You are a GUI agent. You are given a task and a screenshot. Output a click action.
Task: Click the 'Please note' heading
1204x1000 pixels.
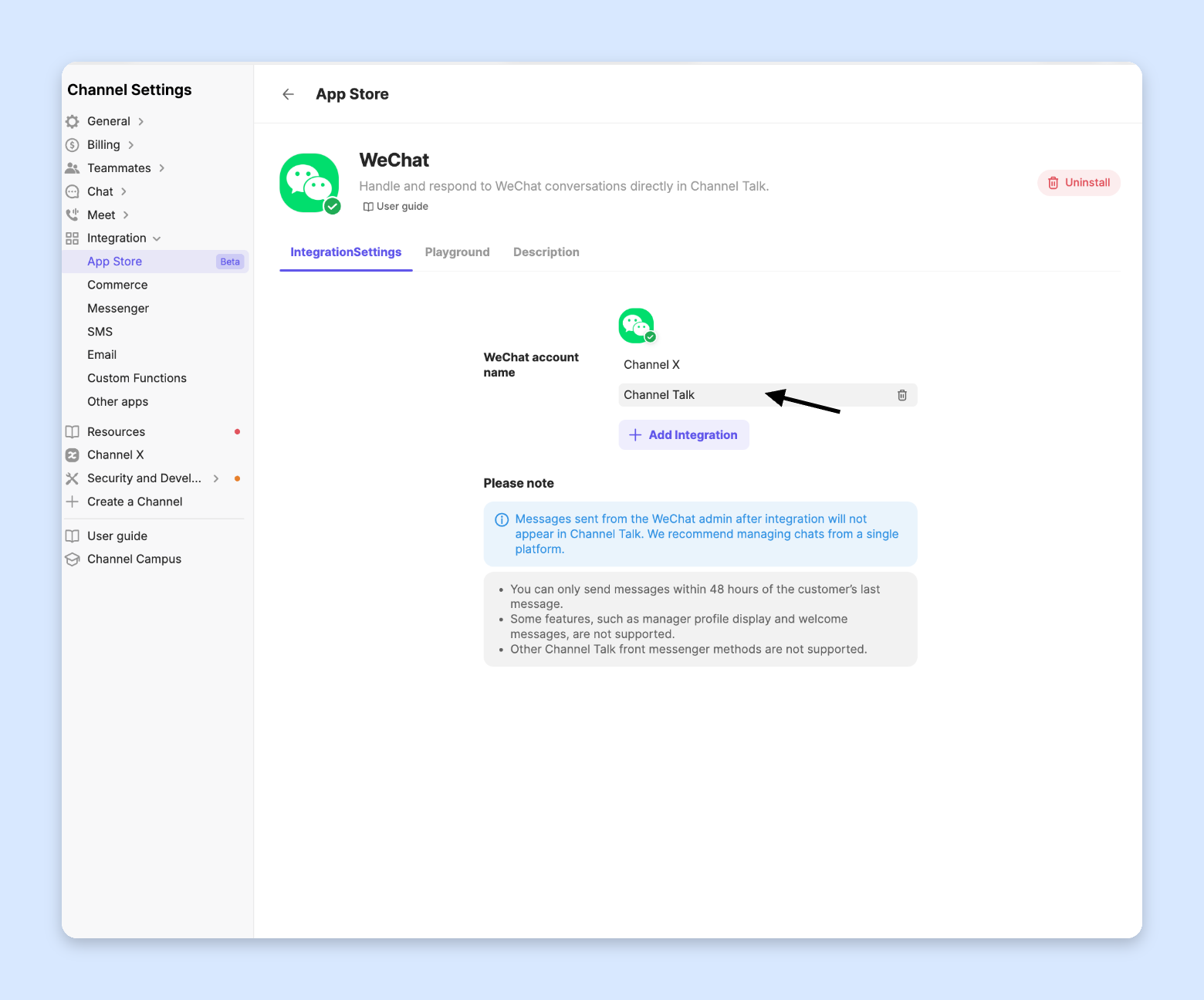coord(519,484)
